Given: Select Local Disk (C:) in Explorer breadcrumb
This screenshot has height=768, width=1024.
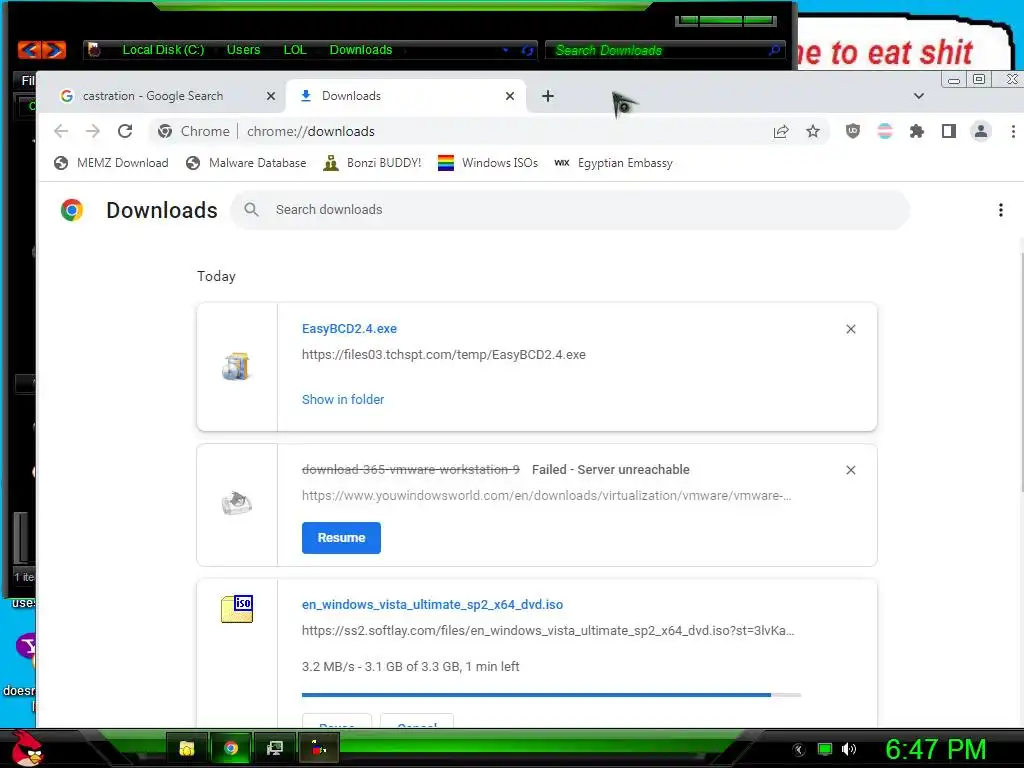Looking at the screenshot, I should [x=163, y=50].
